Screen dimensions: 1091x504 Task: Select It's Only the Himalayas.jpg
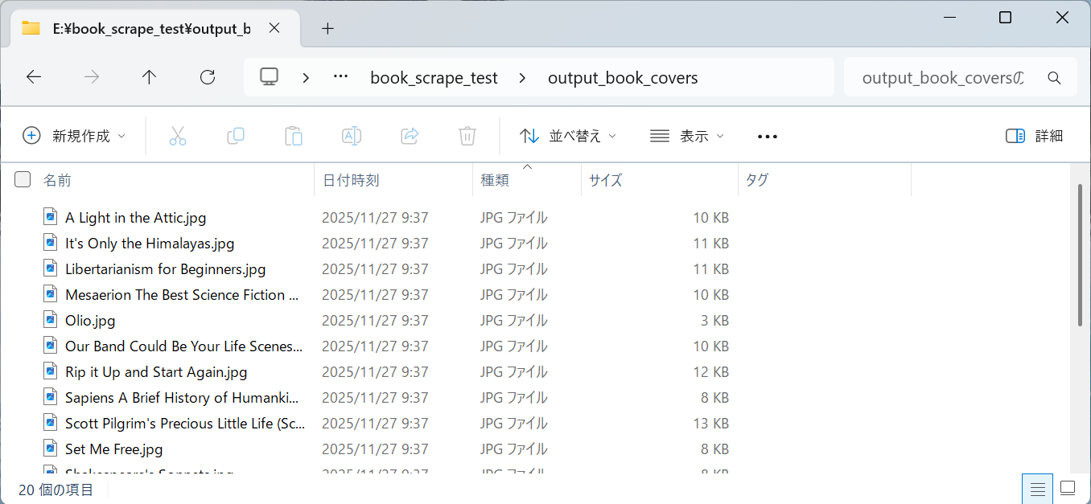point(150,244)
